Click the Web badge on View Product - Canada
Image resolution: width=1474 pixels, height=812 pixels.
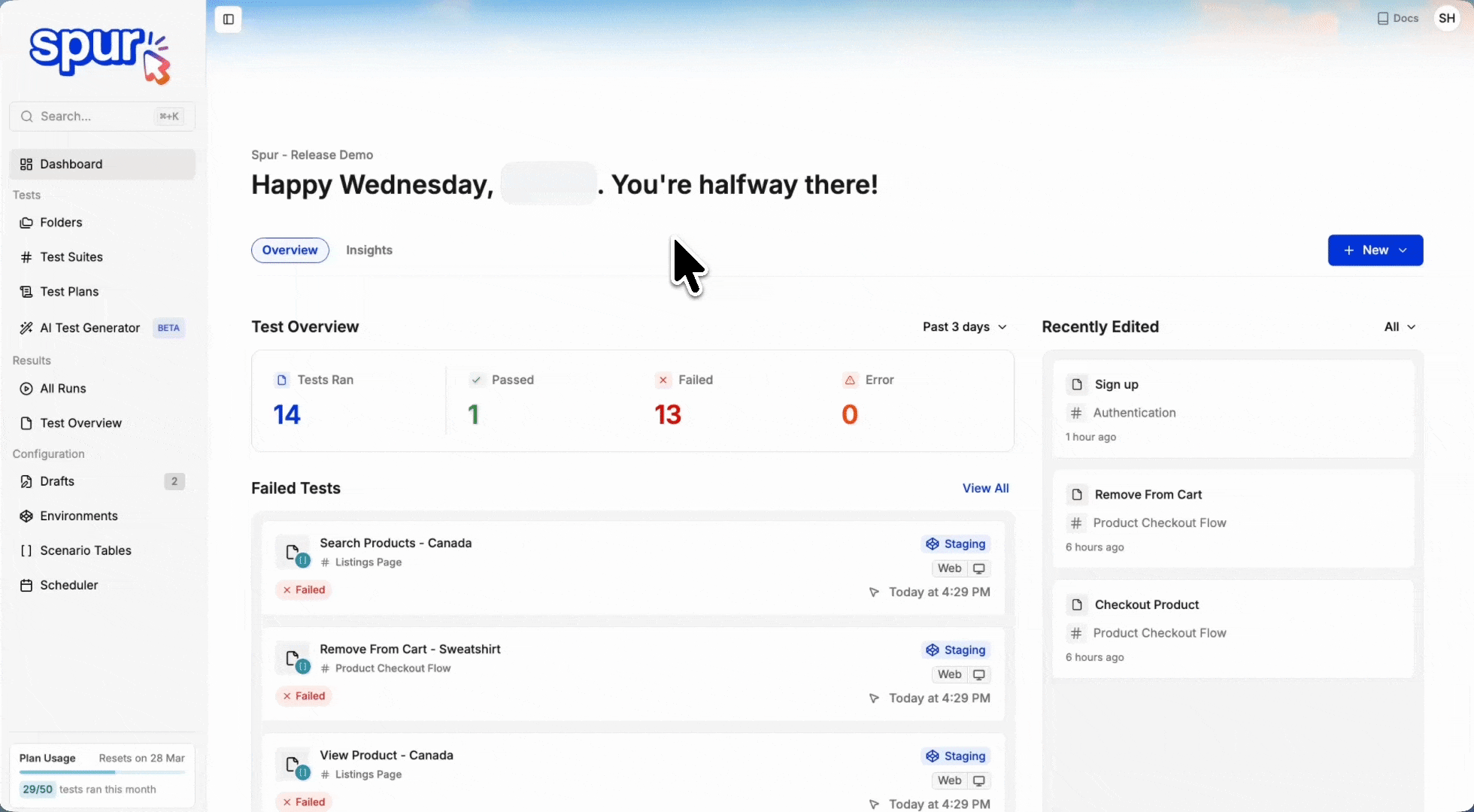coord(959,780)
